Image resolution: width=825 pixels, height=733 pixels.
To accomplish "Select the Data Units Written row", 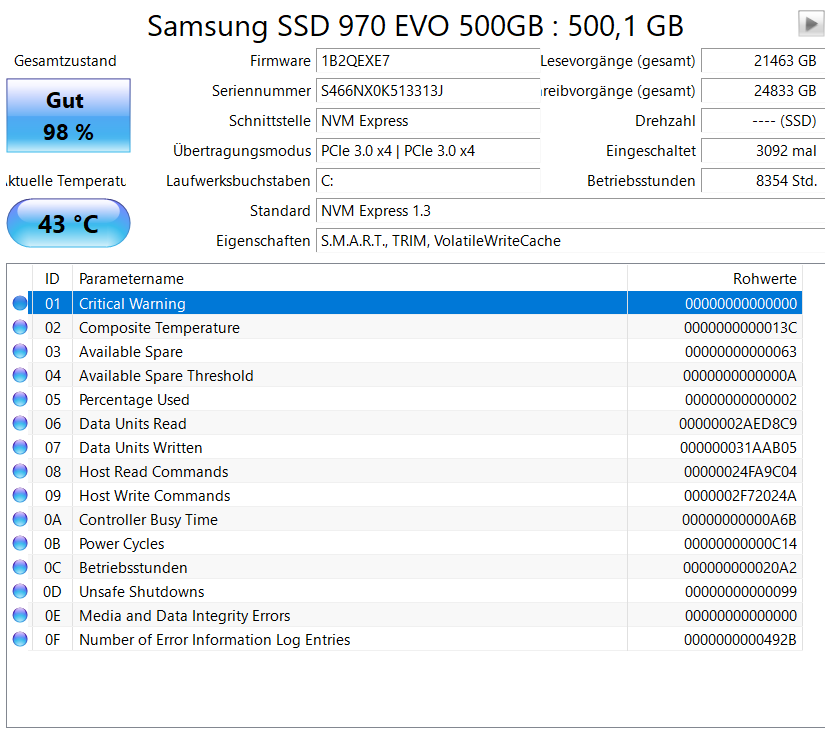I will coord(405,447).
